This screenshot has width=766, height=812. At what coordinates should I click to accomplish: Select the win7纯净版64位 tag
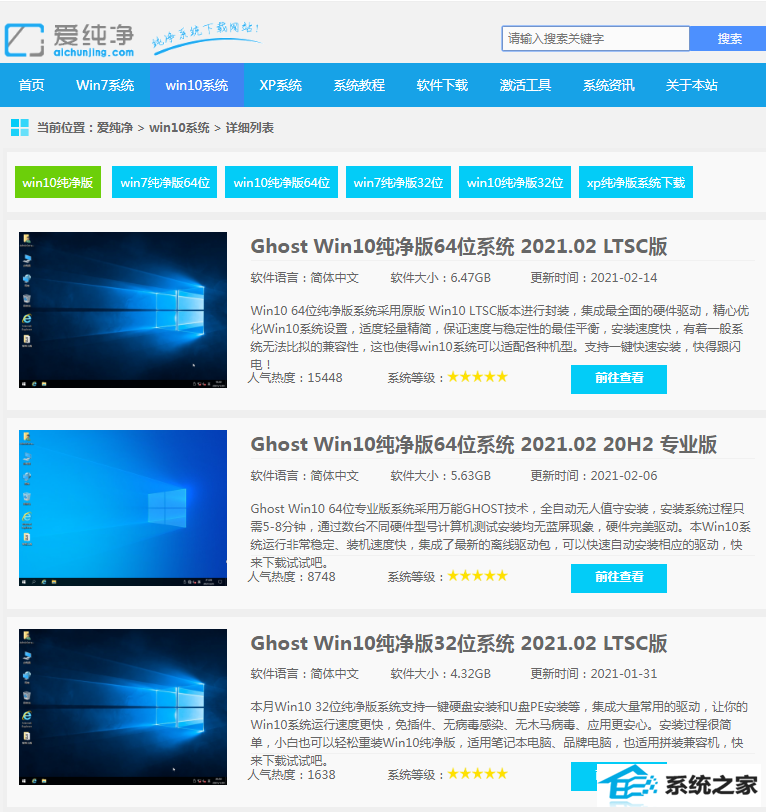point(165,182)
